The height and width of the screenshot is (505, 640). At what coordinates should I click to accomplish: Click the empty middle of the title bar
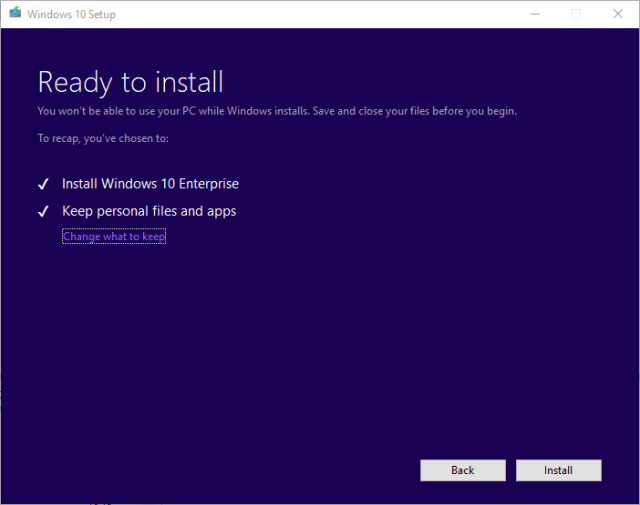tap(320, 14)
